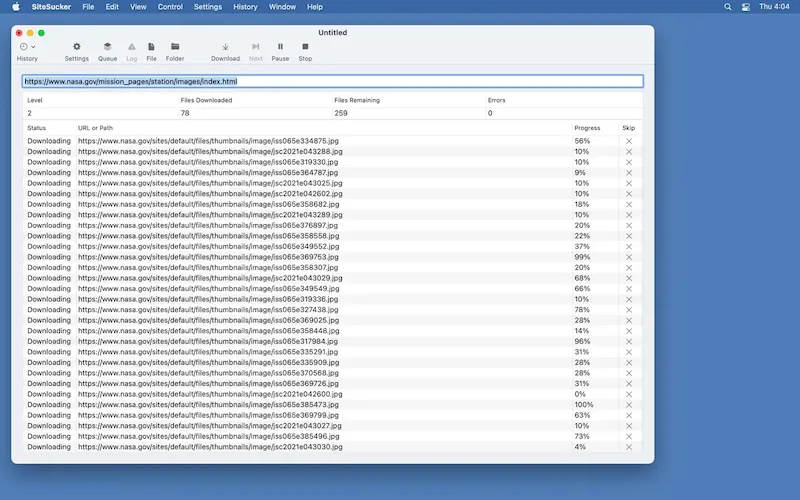Screen dimensions: 800x500
Task: Skip download of iss065e369753.jpg
Action: pyautogui.click(x=629, y=257)
